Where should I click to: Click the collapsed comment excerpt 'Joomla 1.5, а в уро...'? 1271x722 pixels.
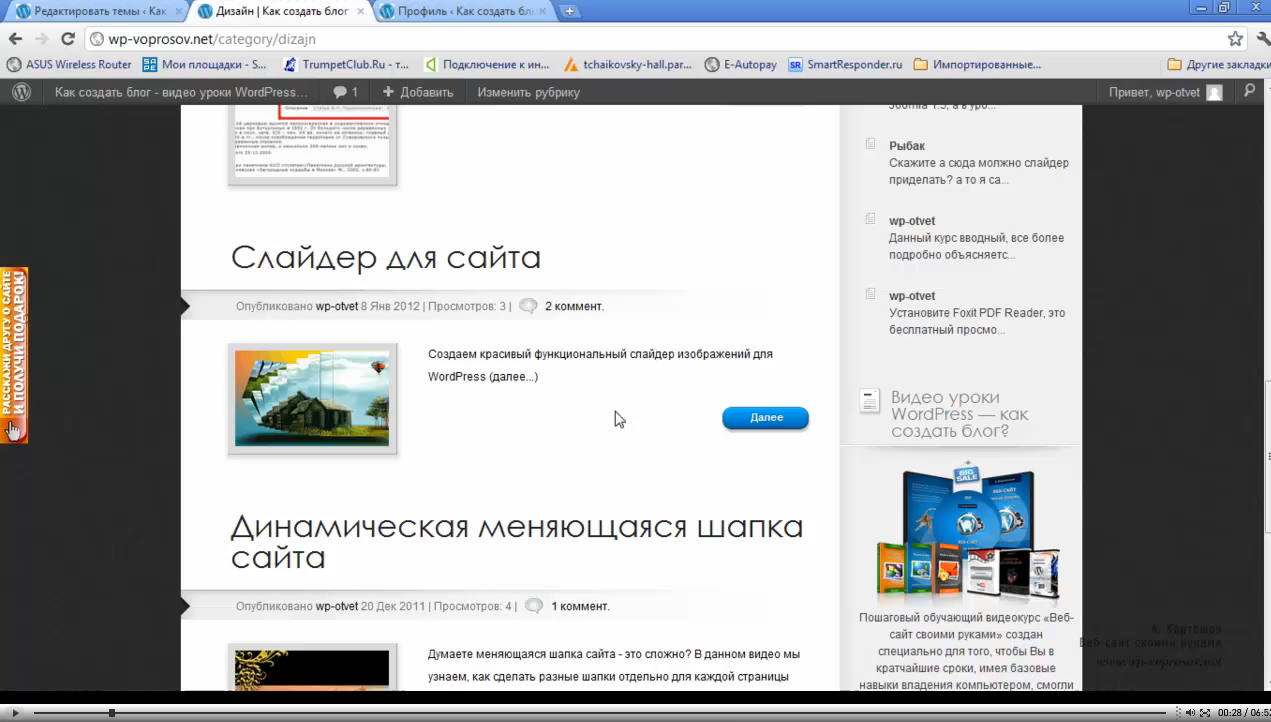point(942,107)
